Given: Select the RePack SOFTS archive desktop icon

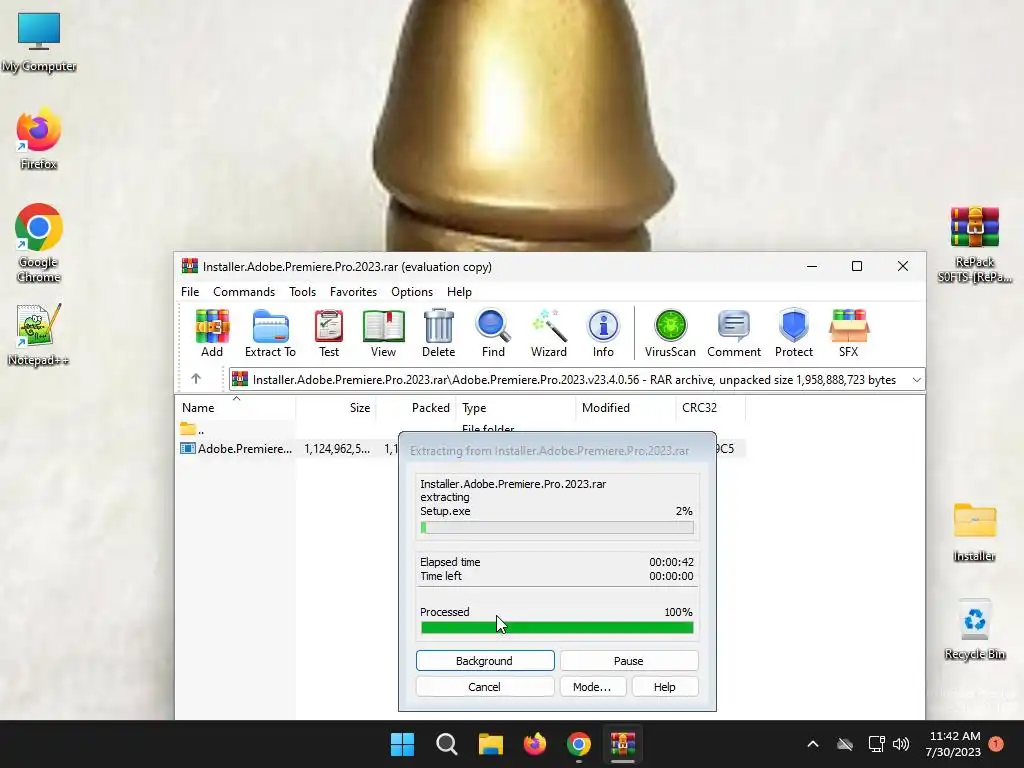Looking at the screenshot, I should click(x=974, y=244).
